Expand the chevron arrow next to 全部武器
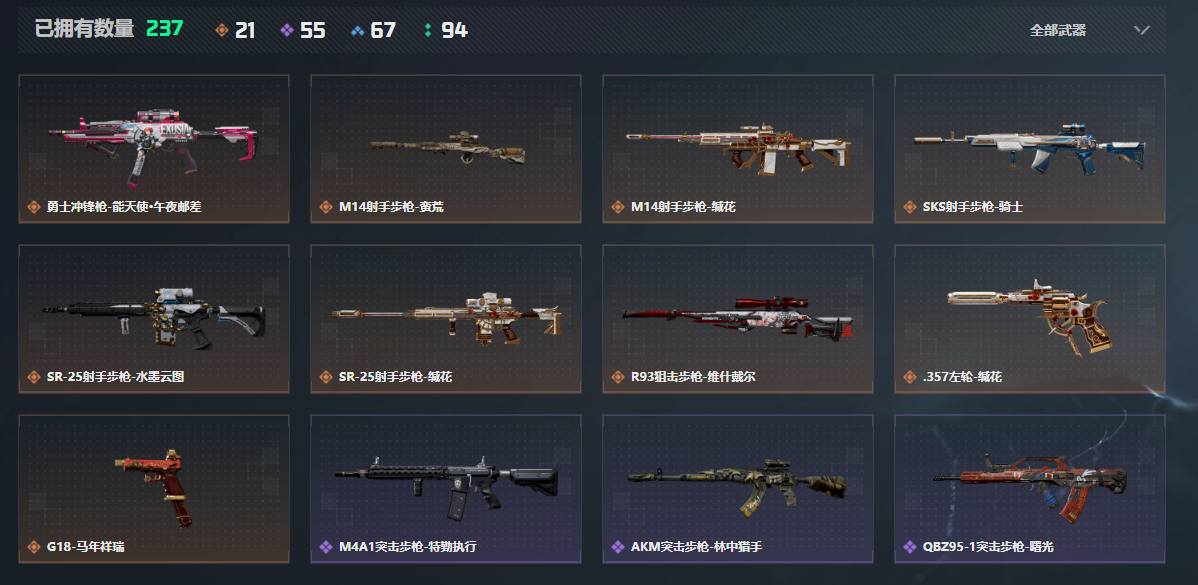The width and height of the screenshot is (1198, 585). click(1141, 31)
